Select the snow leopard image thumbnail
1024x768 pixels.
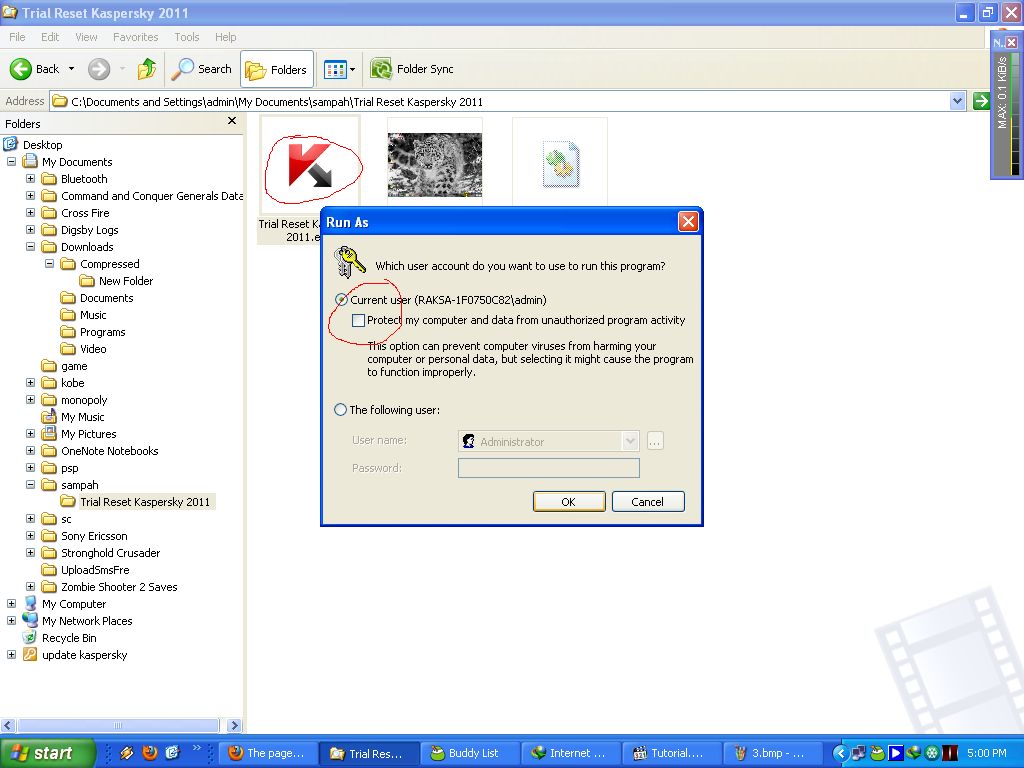435,165
